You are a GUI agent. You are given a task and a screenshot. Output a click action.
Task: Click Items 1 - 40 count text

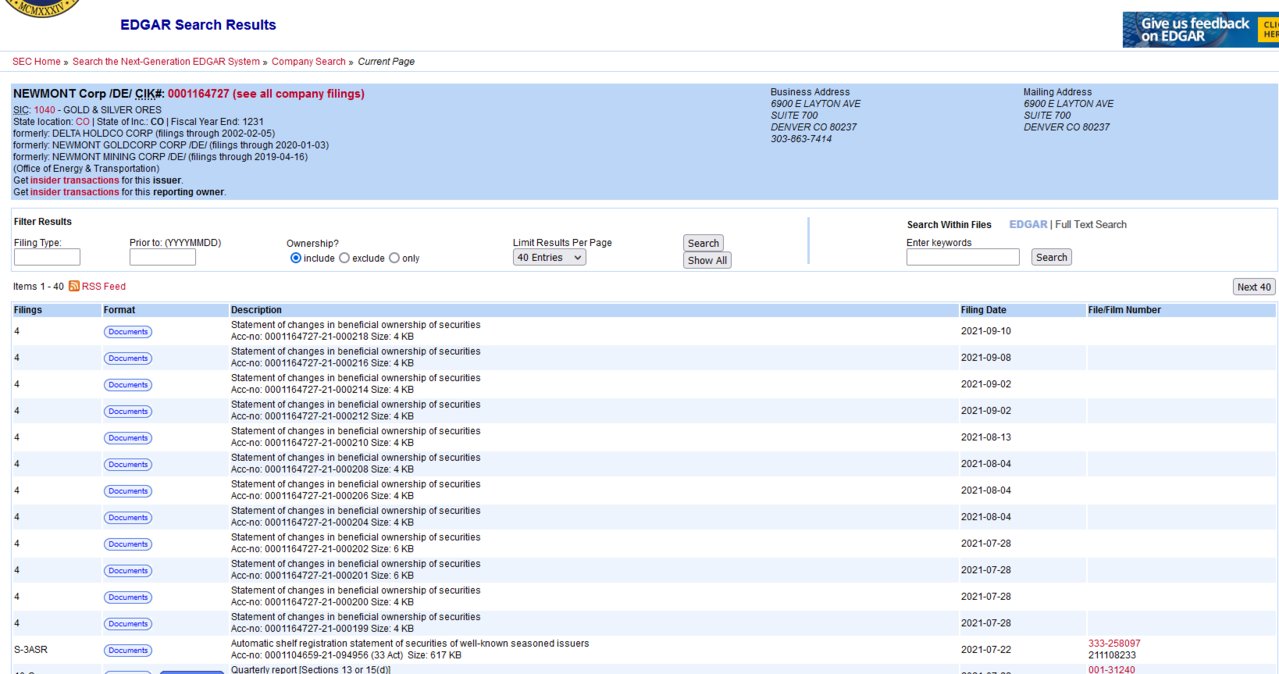click(38, 287)
